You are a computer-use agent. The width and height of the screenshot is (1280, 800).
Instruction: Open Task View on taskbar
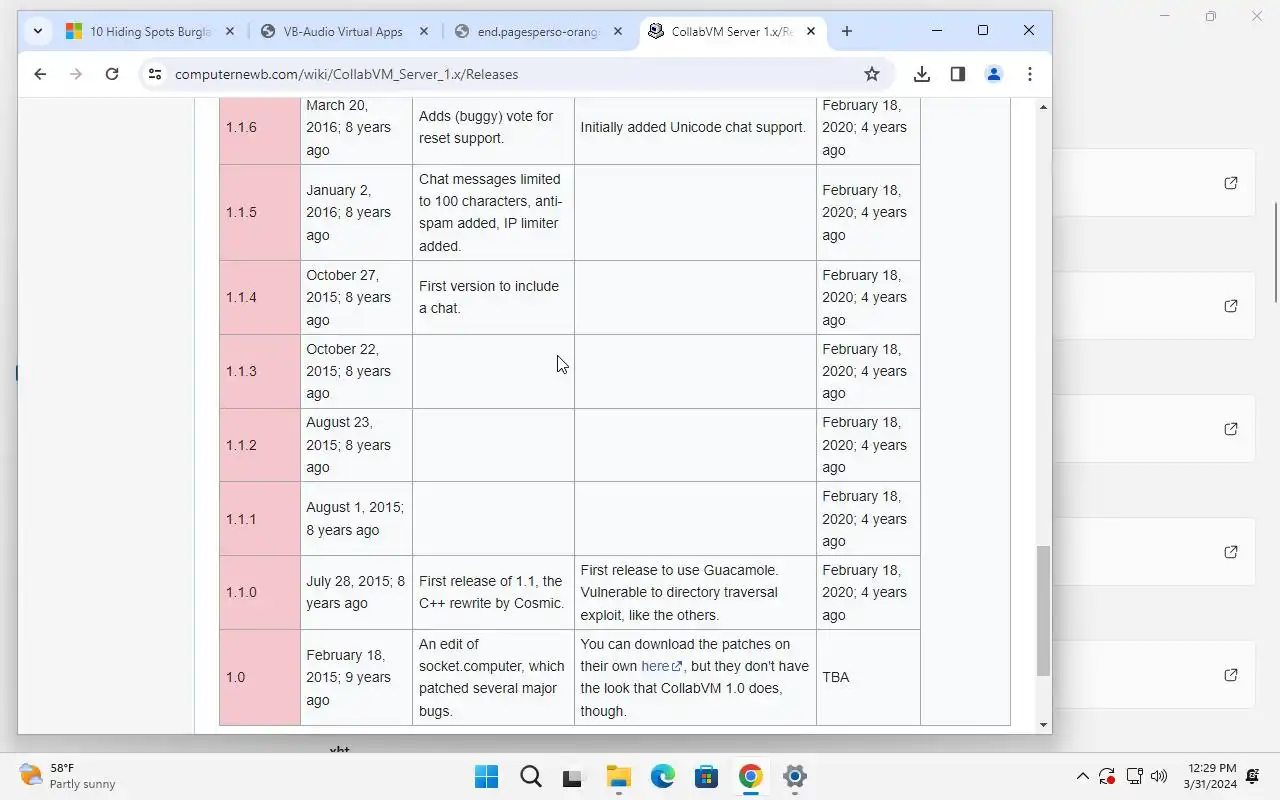[572, 777]
